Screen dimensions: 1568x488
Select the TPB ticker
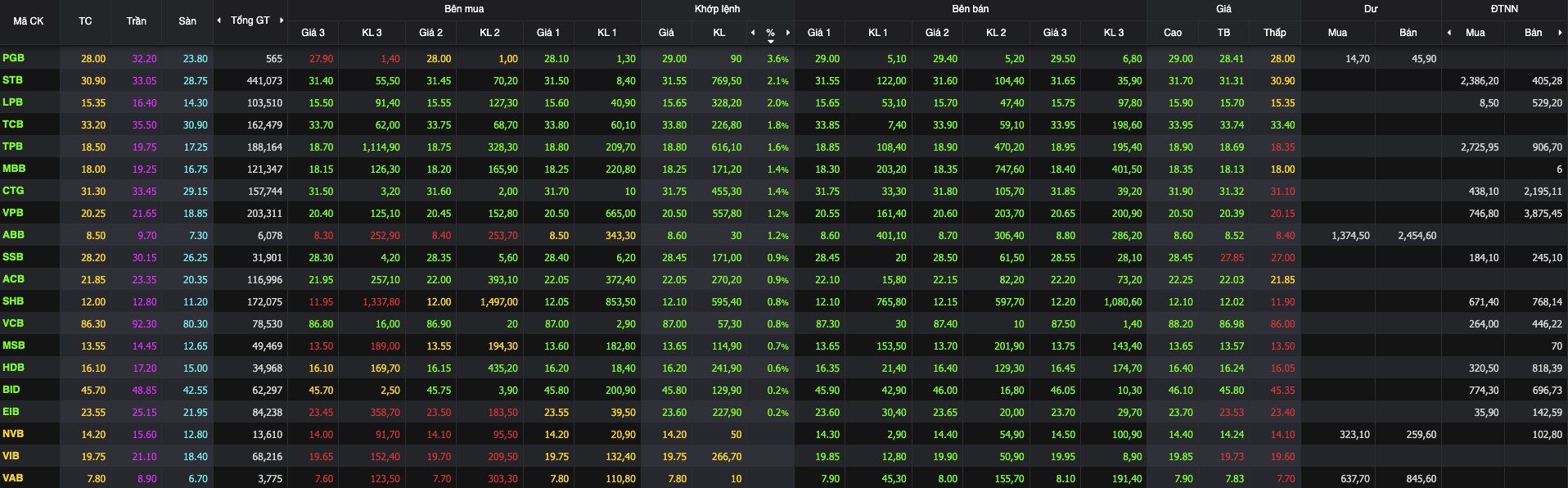tap(12, 147)
